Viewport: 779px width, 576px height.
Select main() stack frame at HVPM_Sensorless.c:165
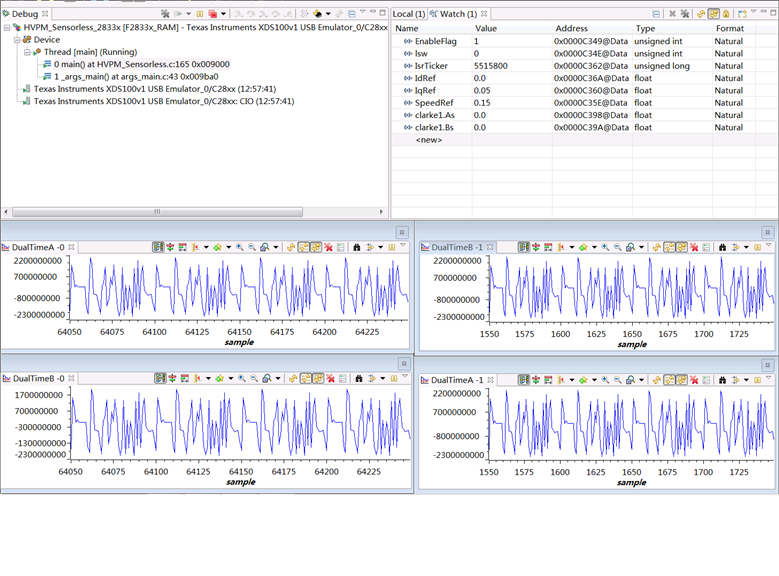click(142, 64)
